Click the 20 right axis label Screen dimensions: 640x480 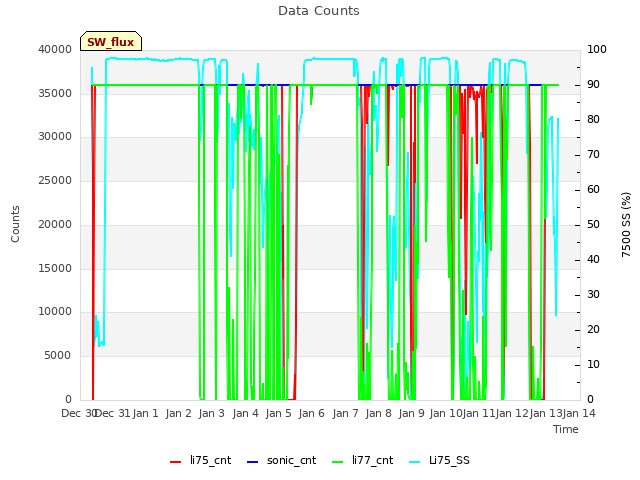coord(593,329)
